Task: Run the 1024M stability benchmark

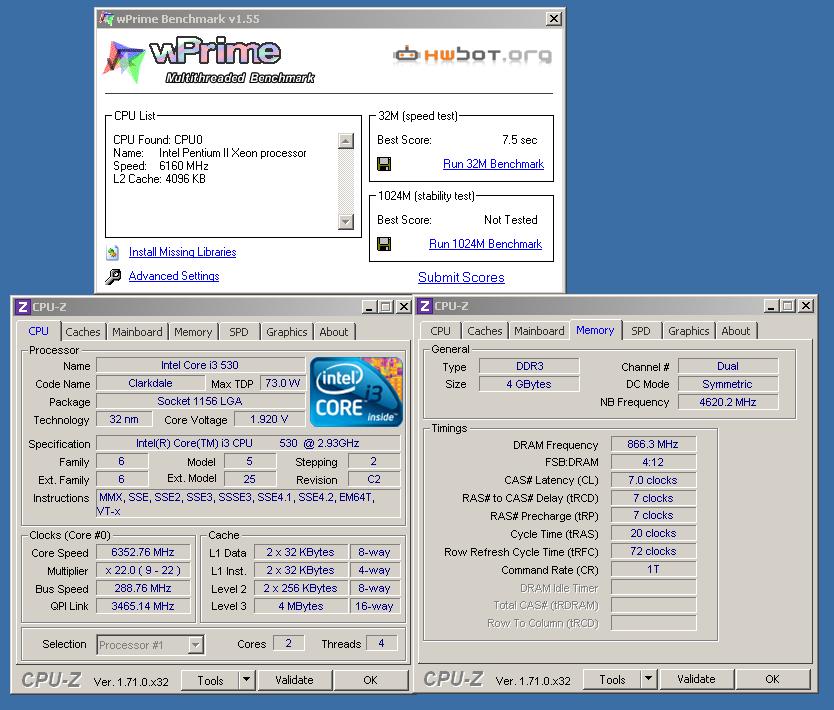Action: [485, 244]
